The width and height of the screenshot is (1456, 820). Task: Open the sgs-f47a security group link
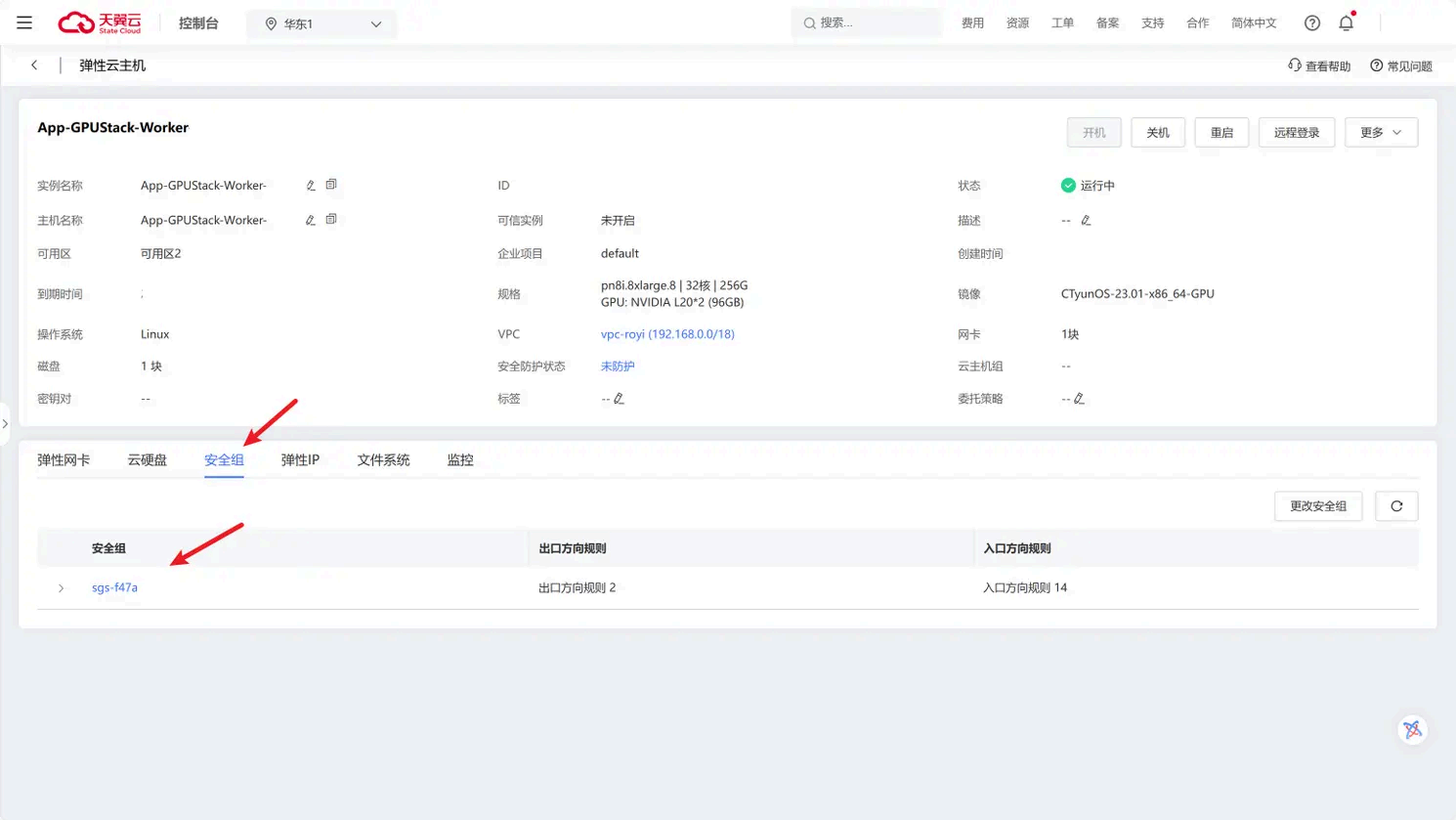click(x=114, y=588)
